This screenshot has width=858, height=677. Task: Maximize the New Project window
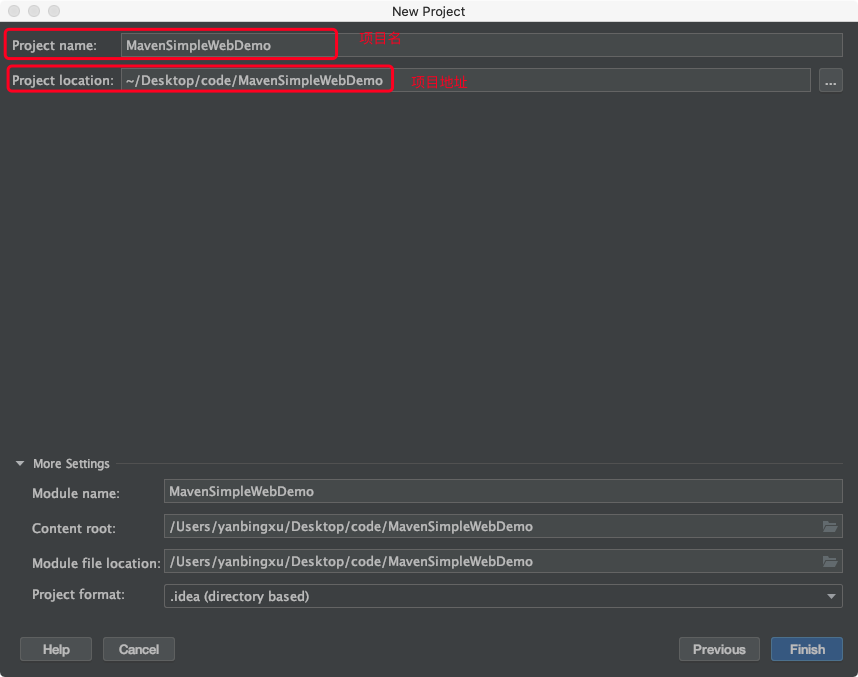tap(54, 11)
